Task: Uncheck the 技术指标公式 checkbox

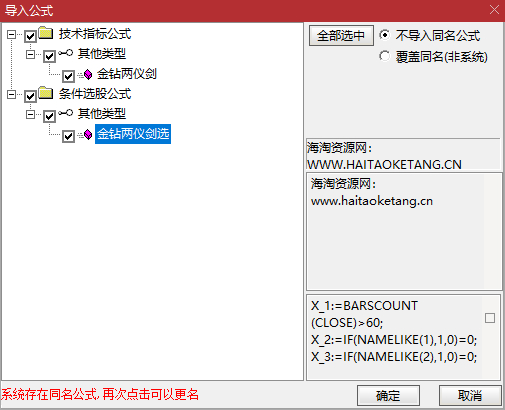Action: pyautogui.click(x=30, y=36)
